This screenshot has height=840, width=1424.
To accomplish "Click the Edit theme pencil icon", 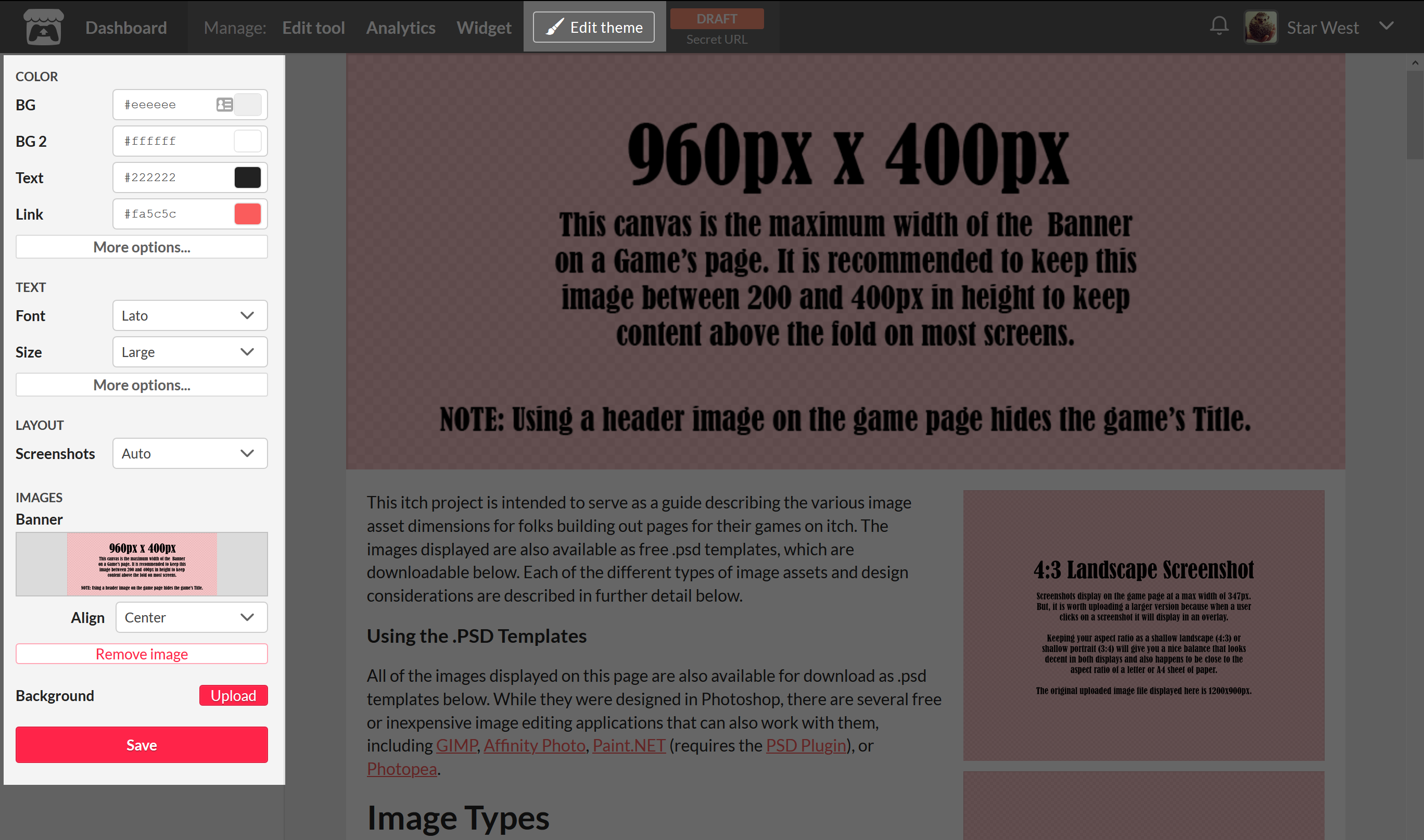I will (x=554, y=27).
